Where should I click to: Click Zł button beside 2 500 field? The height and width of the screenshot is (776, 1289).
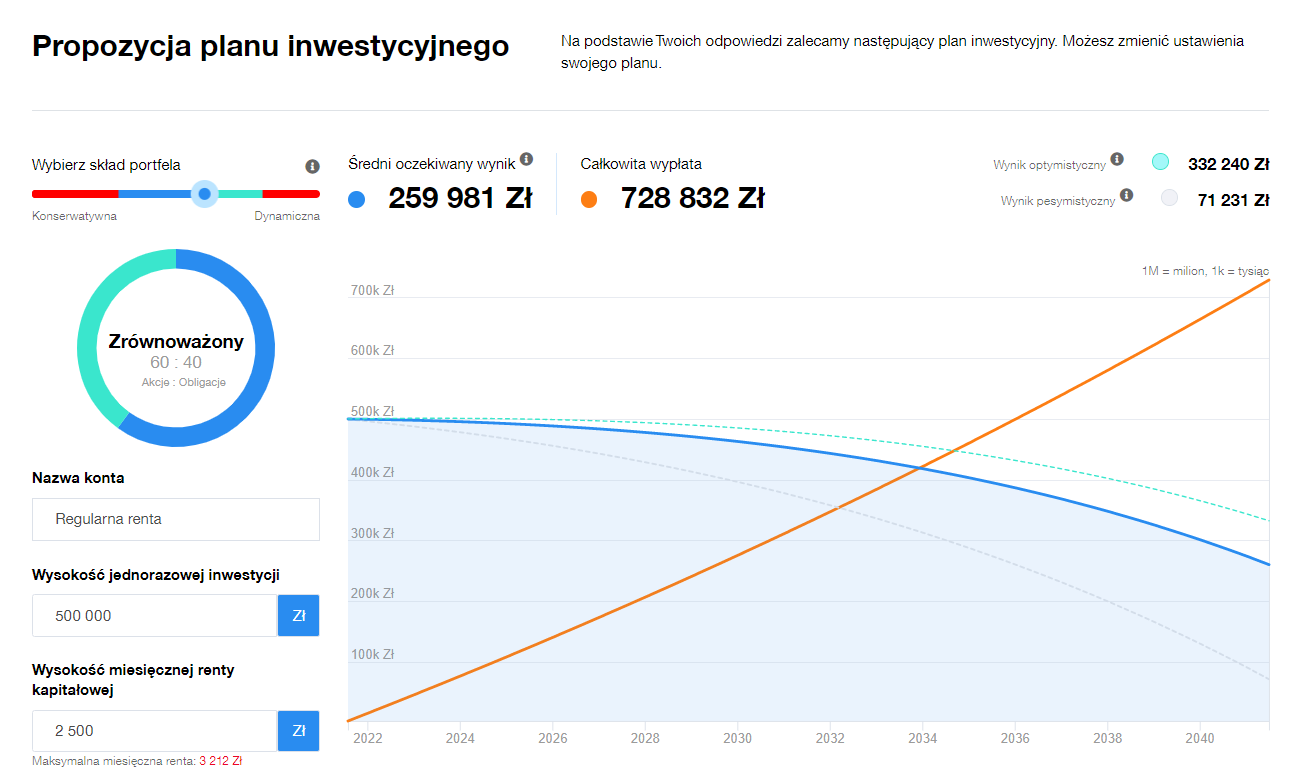pos(298,731)
